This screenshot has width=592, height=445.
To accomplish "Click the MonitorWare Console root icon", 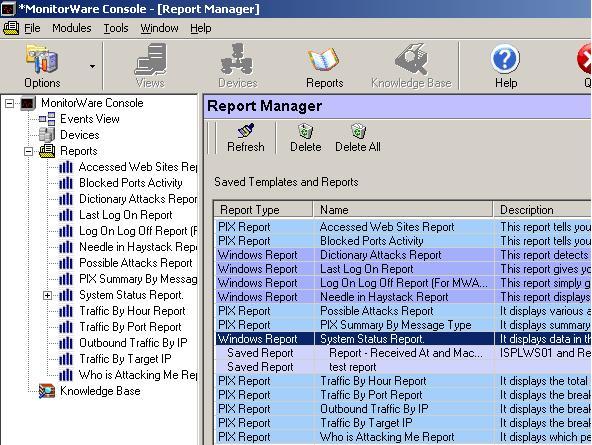I will [28, 103].
